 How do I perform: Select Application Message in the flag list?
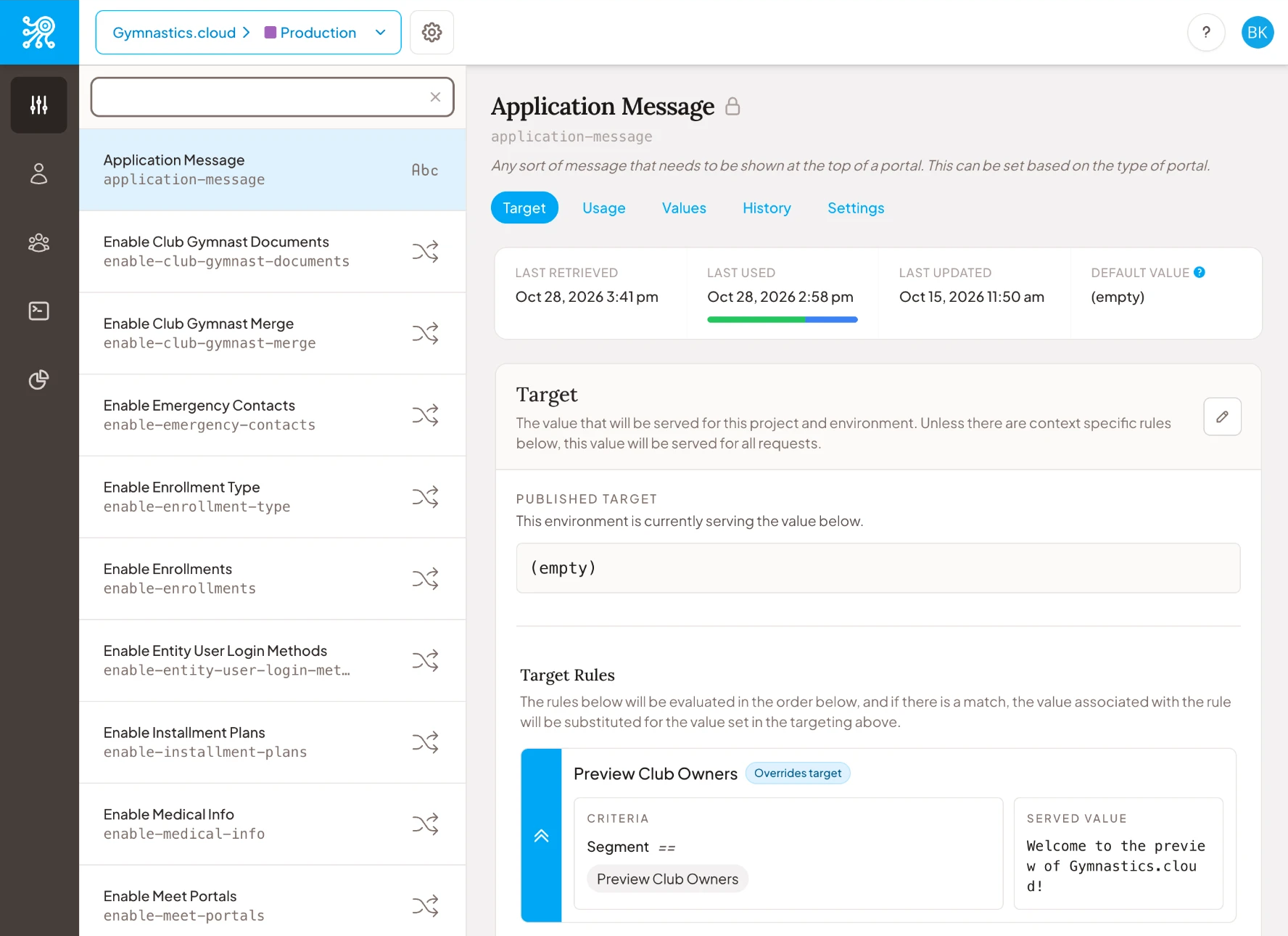[273, 170]
